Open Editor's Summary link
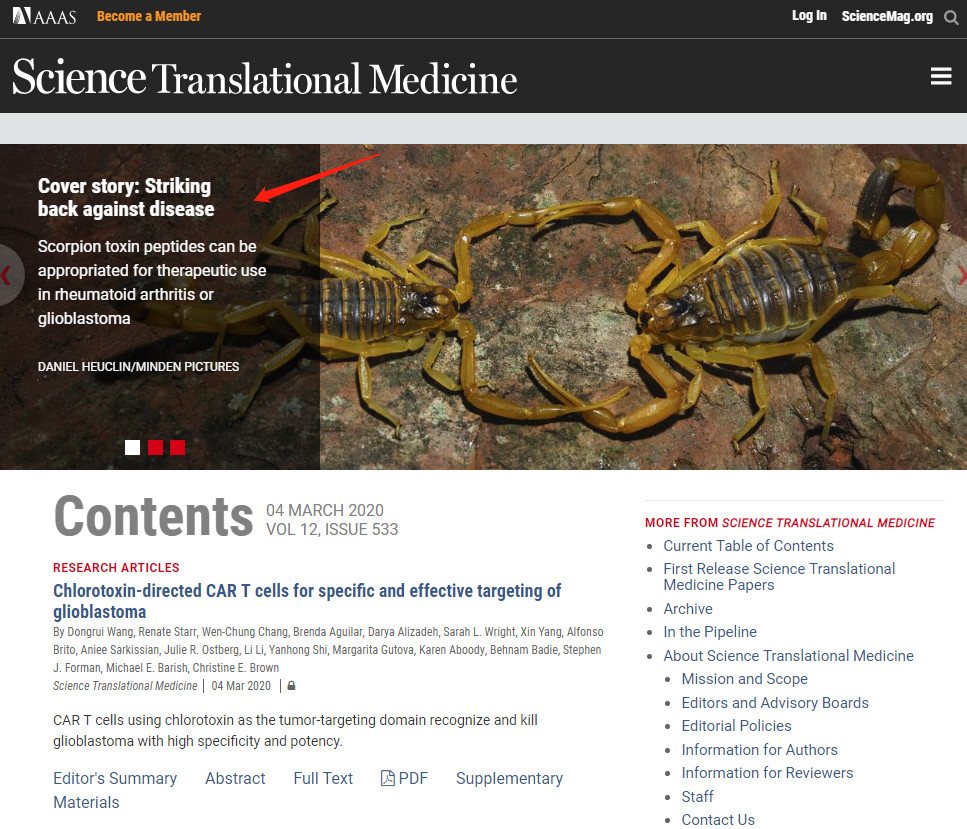The image size is (967, 829). [115, 778]
